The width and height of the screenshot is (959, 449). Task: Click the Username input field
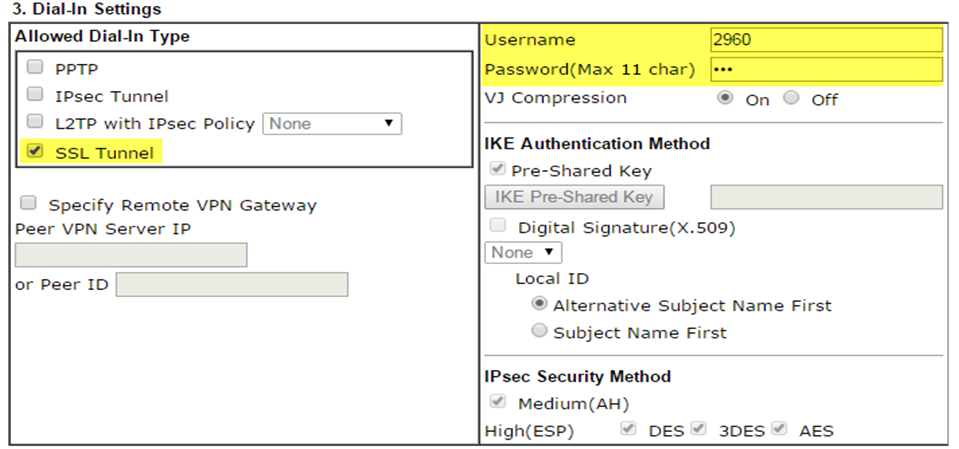[x=825, y=40]
